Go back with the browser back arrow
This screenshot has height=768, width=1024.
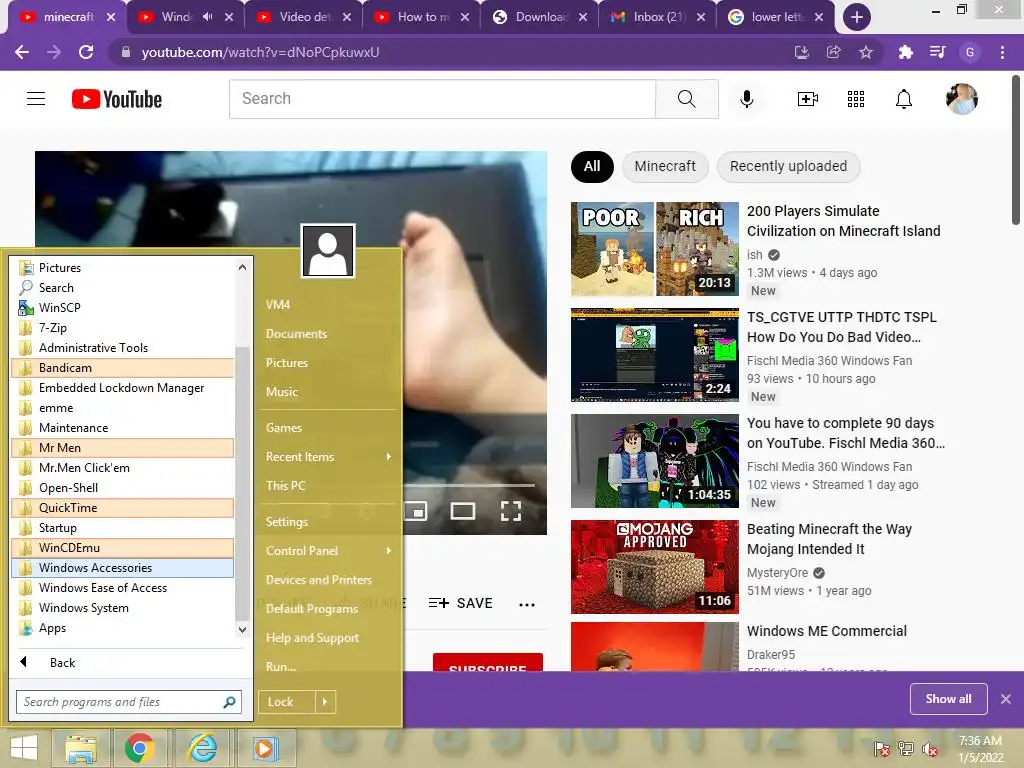[x=22, y=52]
